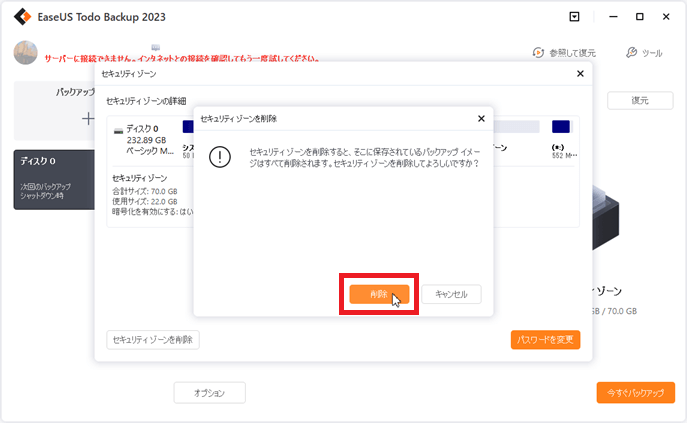The width and height of the screenshot is (687, 423).
Task: Click the パスワードを変更 button
Action: (545, 340)
